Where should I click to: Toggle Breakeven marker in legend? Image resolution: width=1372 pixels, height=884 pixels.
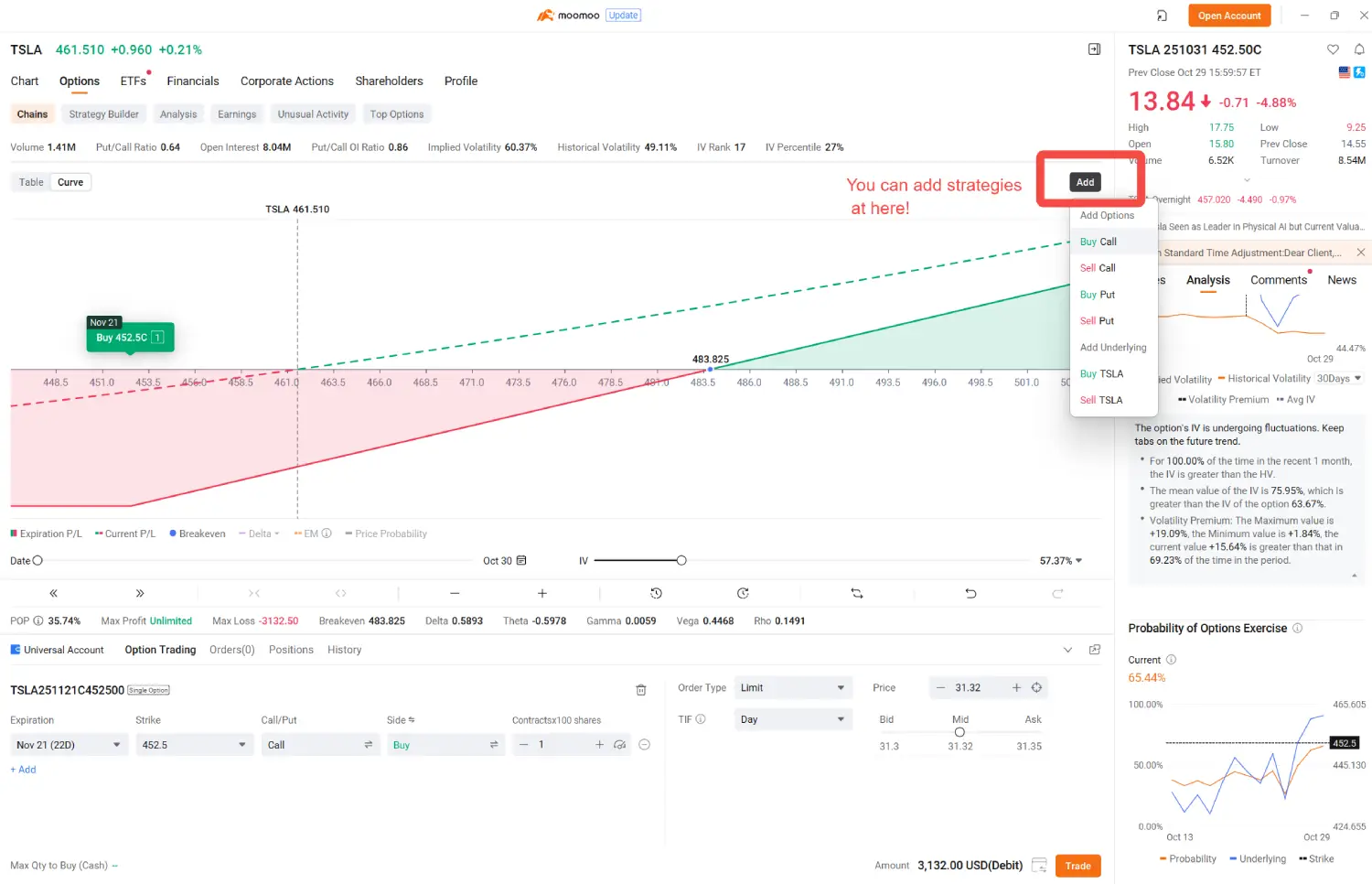coord(197,534)
